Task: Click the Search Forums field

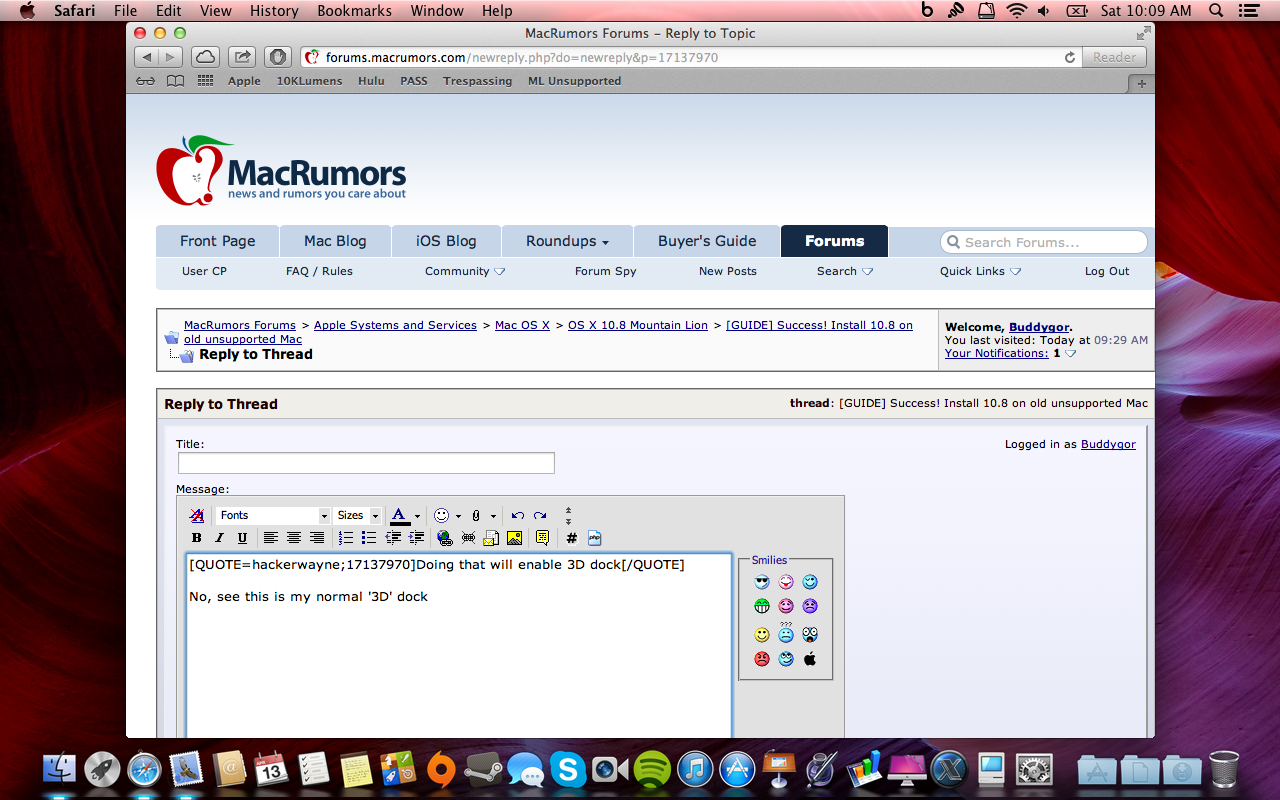Action: click(x=1044, y=242)
